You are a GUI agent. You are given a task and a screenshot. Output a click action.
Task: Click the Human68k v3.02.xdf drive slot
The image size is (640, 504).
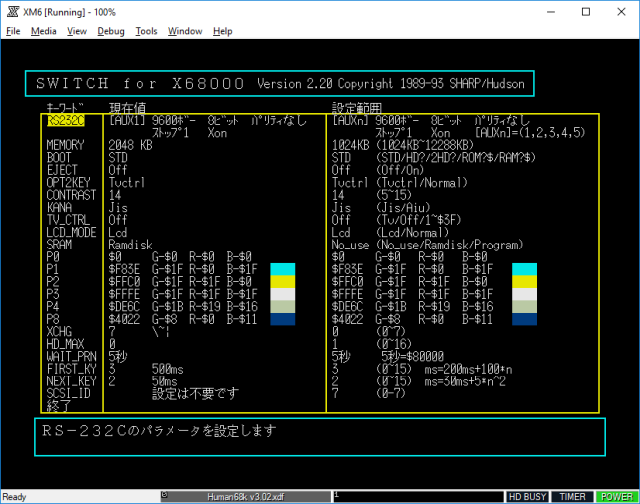[246, 497]
